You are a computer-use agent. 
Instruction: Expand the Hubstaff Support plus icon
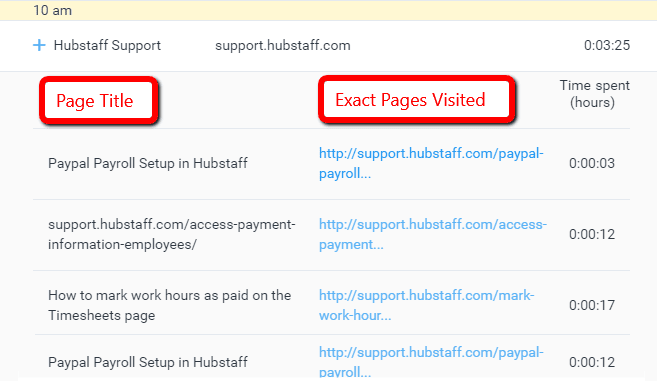[39, 45]
